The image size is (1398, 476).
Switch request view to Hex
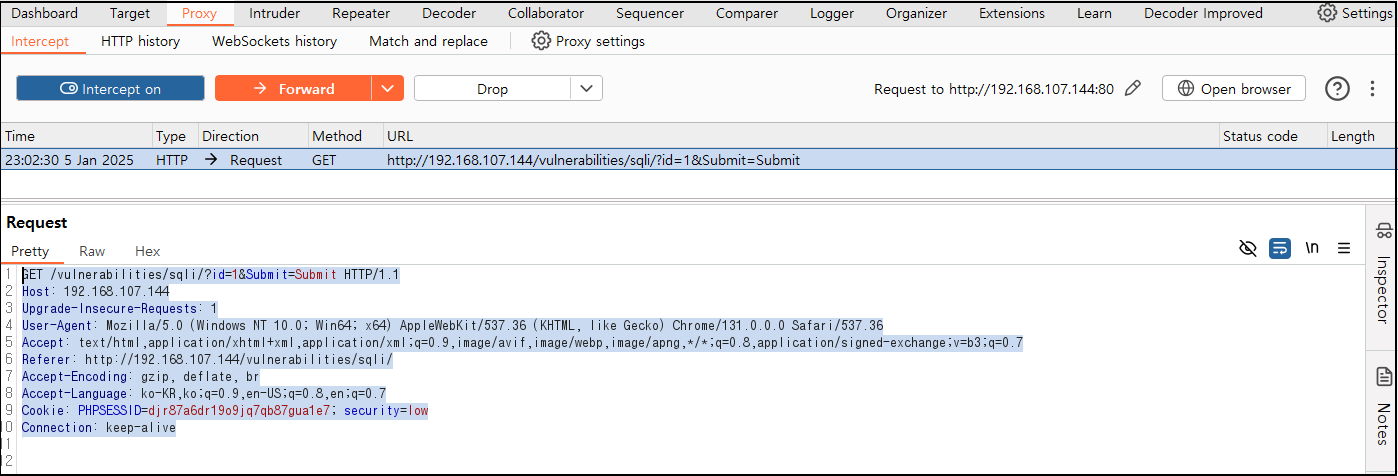tap(147, 251)
